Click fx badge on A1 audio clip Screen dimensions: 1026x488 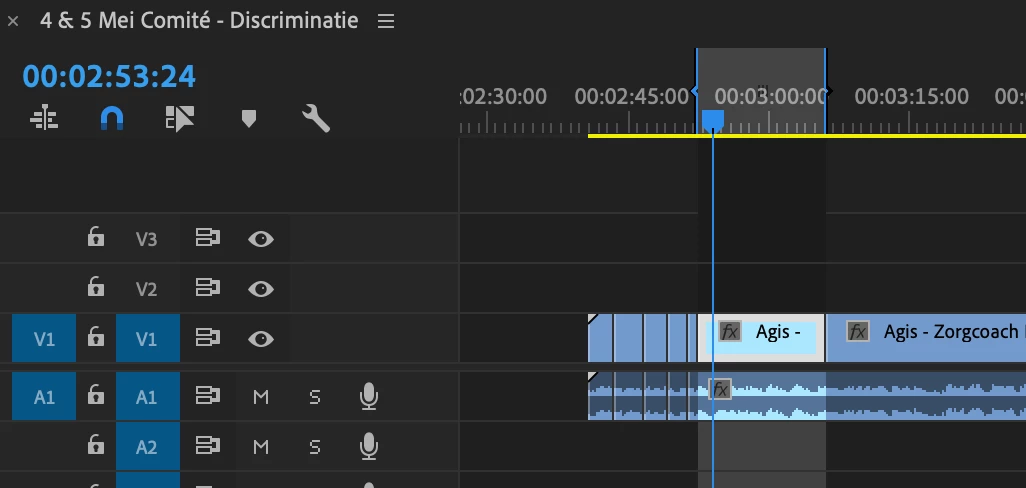pyautogui.click(x=720, y=390)
